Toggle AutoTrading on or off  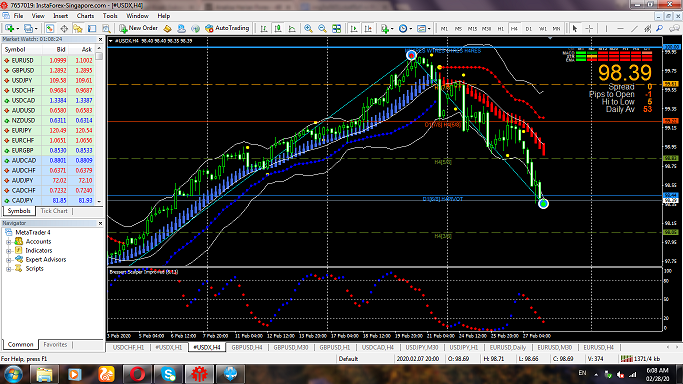point(227,28)
